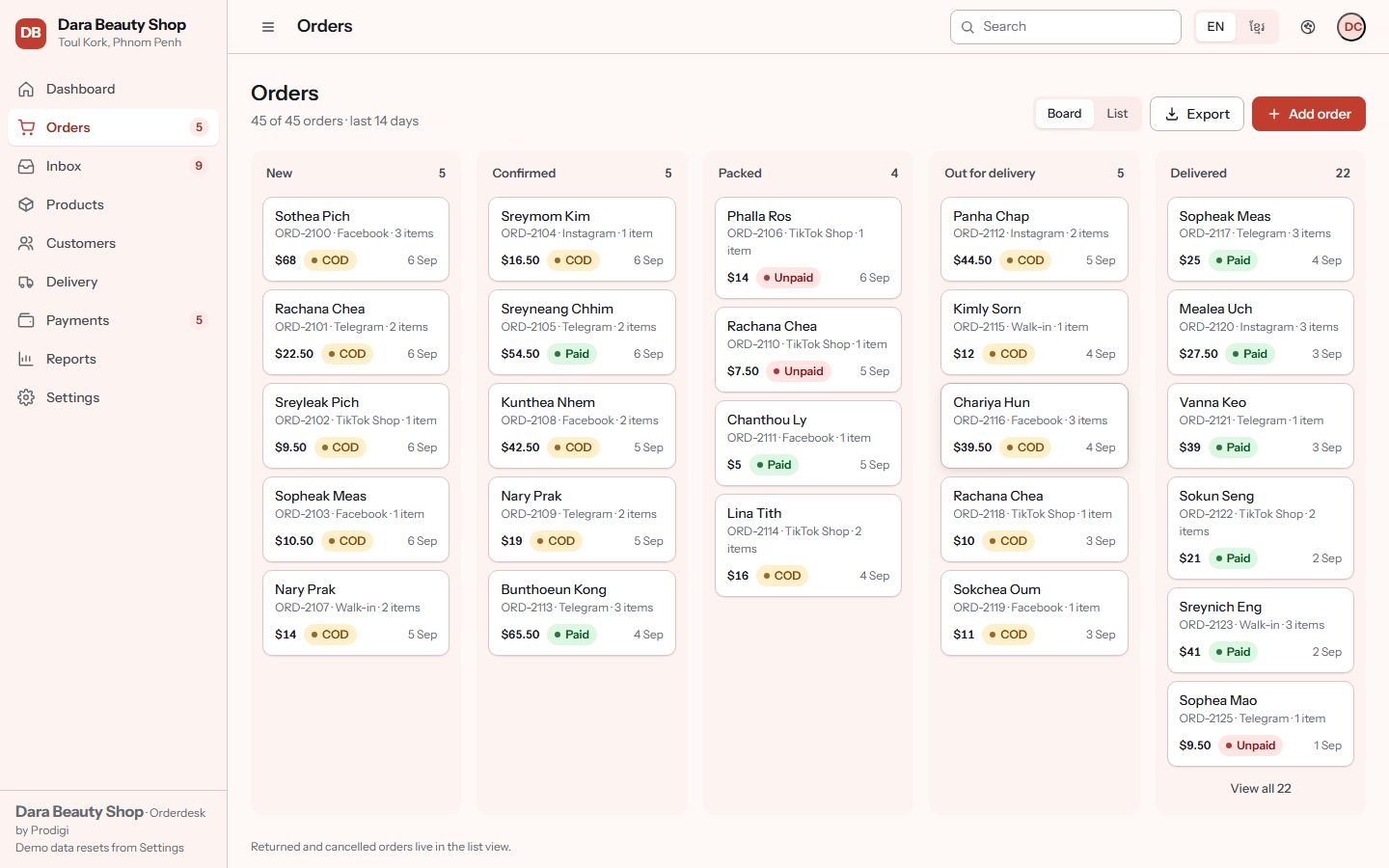
Task: Select the List view
Action: click(1117, 114)
